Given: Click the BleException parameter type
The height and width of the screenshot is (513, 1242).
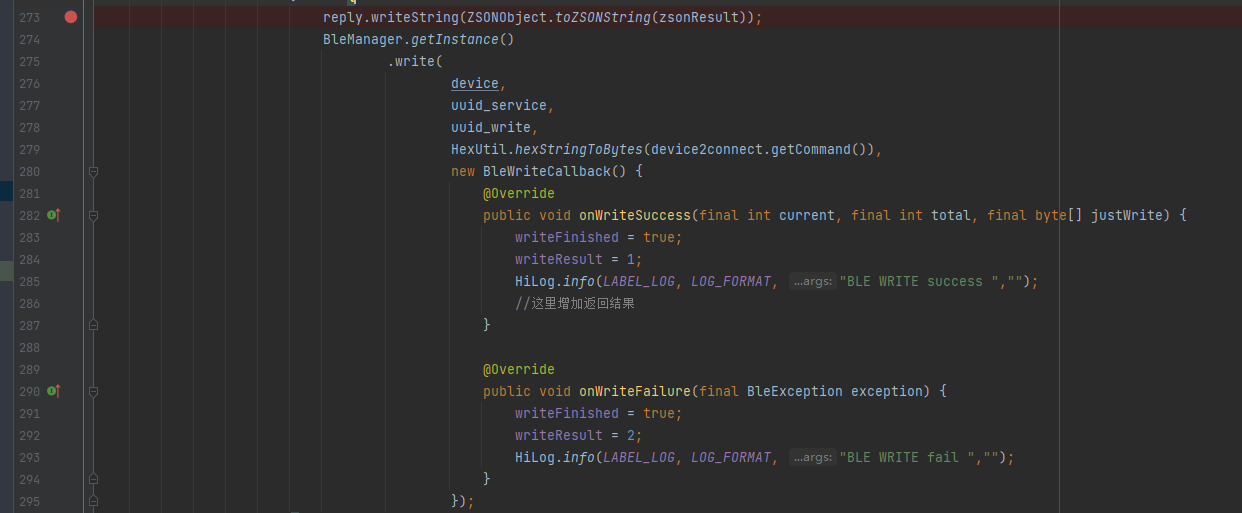Looking at the screenshot, I should tap(795, 391).
